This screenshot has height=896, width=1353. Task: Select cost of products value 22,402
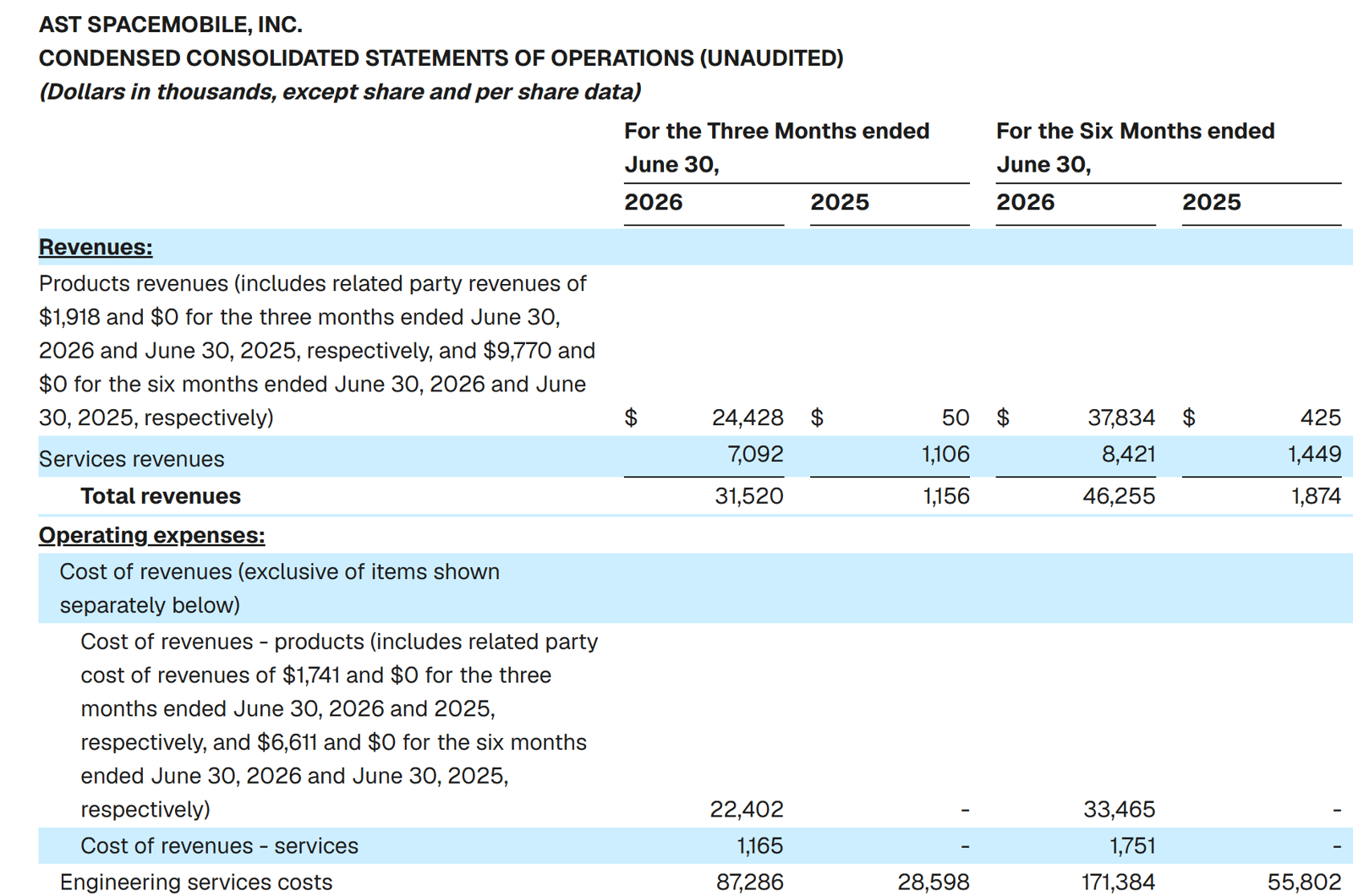[747, 810]
